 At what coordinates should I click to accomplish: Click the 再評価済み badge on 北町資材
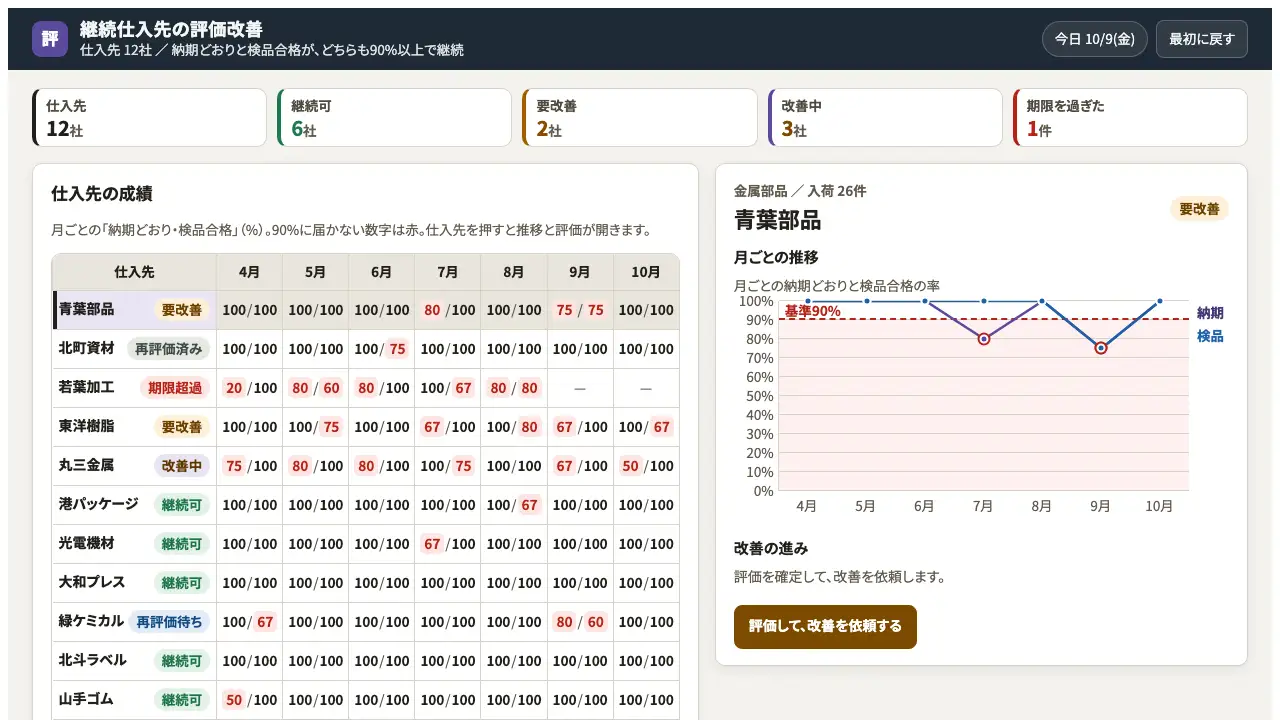coord(168,349)
